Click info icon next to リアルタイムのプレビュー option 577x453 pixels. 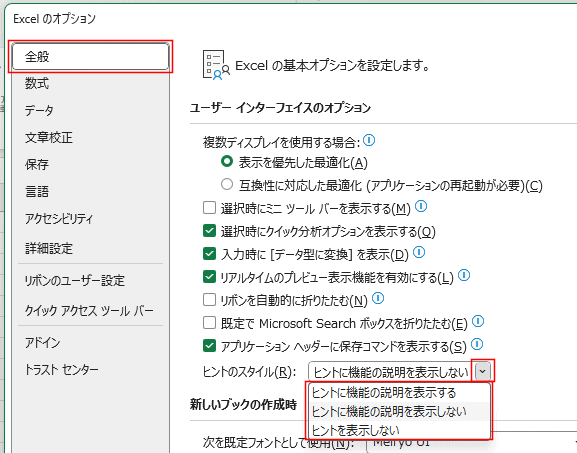[x=464, y=275]
